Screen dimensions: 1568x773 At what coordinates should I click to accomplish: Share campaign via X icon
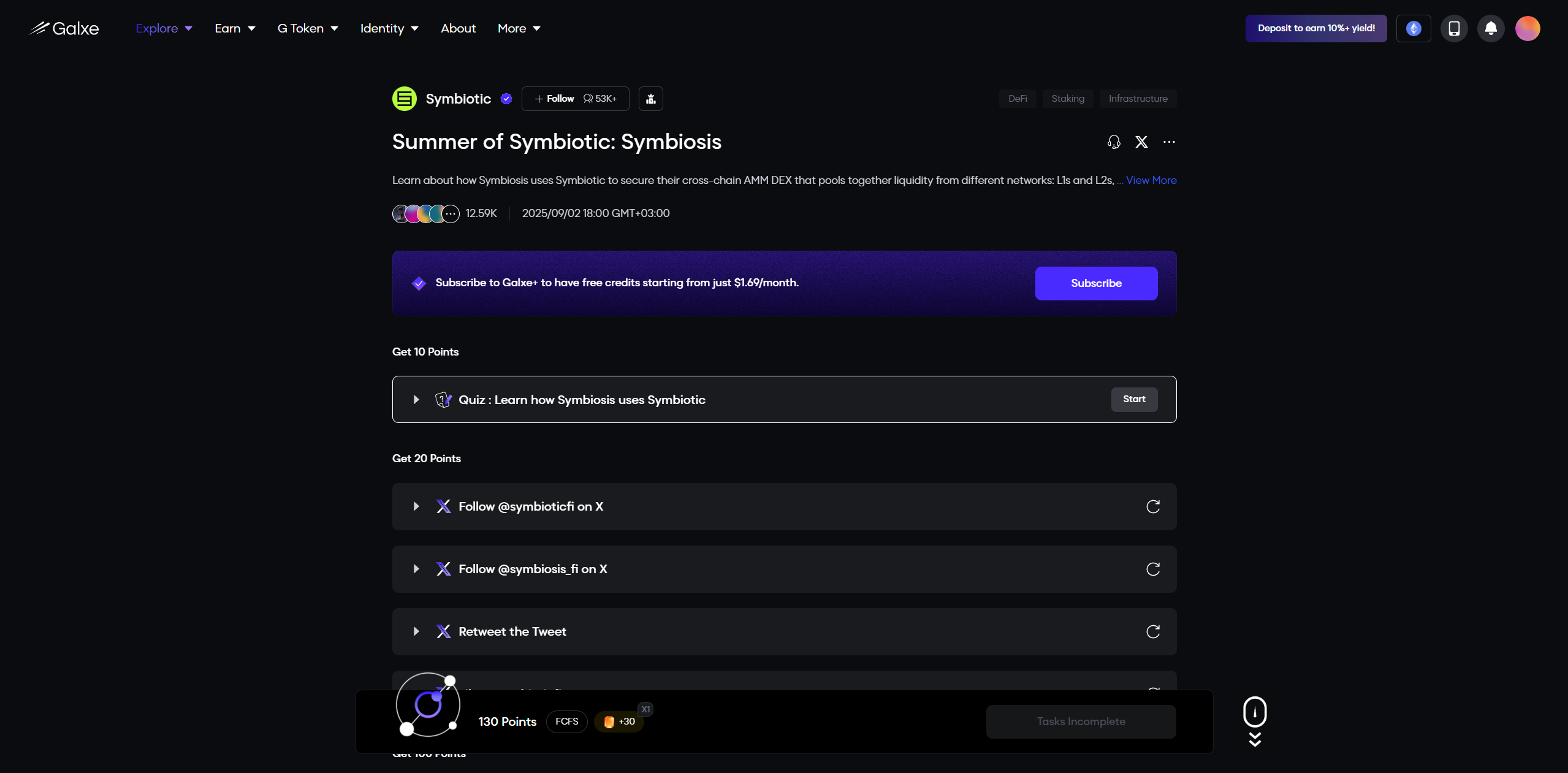tap(1141, 142)
